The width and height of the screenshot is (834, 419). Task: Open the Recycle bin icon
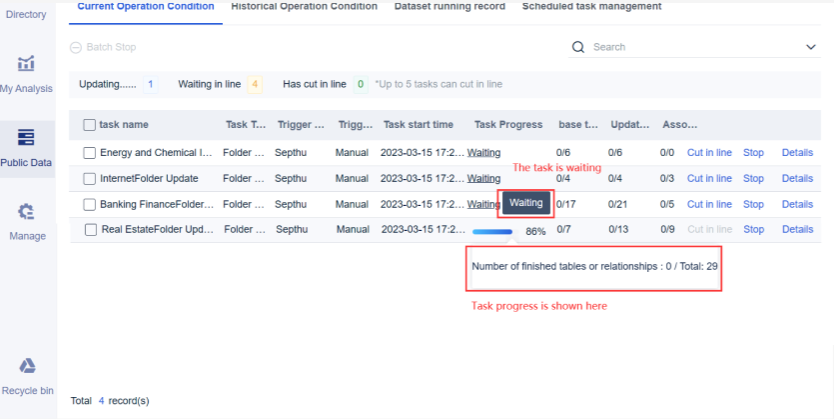coord(27,366)
